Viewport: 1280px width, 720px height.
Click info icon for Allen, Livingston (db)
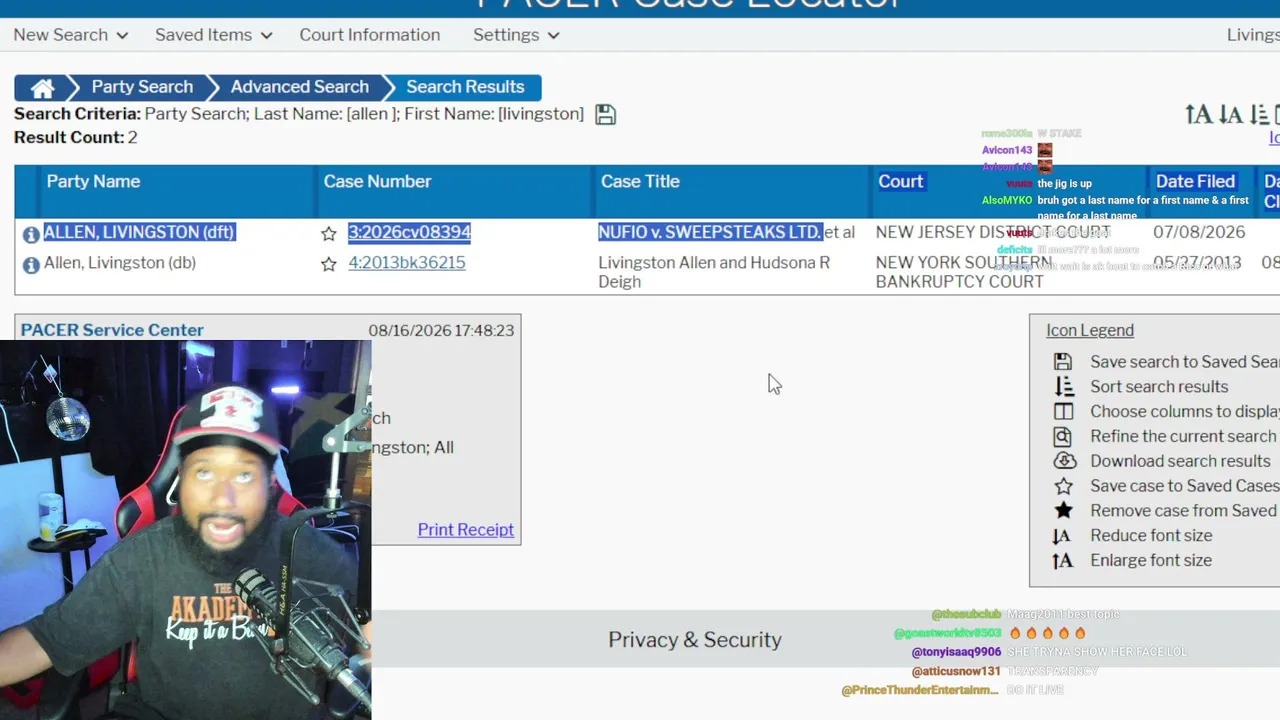(31, 265)
